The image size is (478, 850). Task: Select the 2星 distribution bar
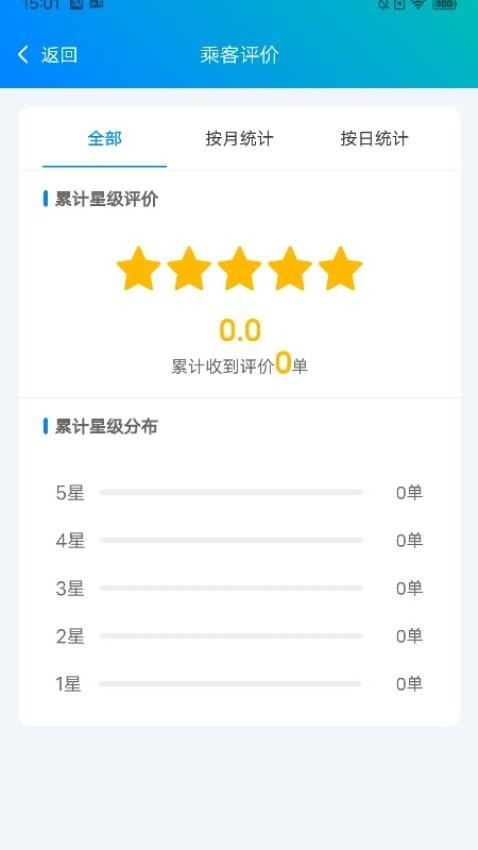231,636
